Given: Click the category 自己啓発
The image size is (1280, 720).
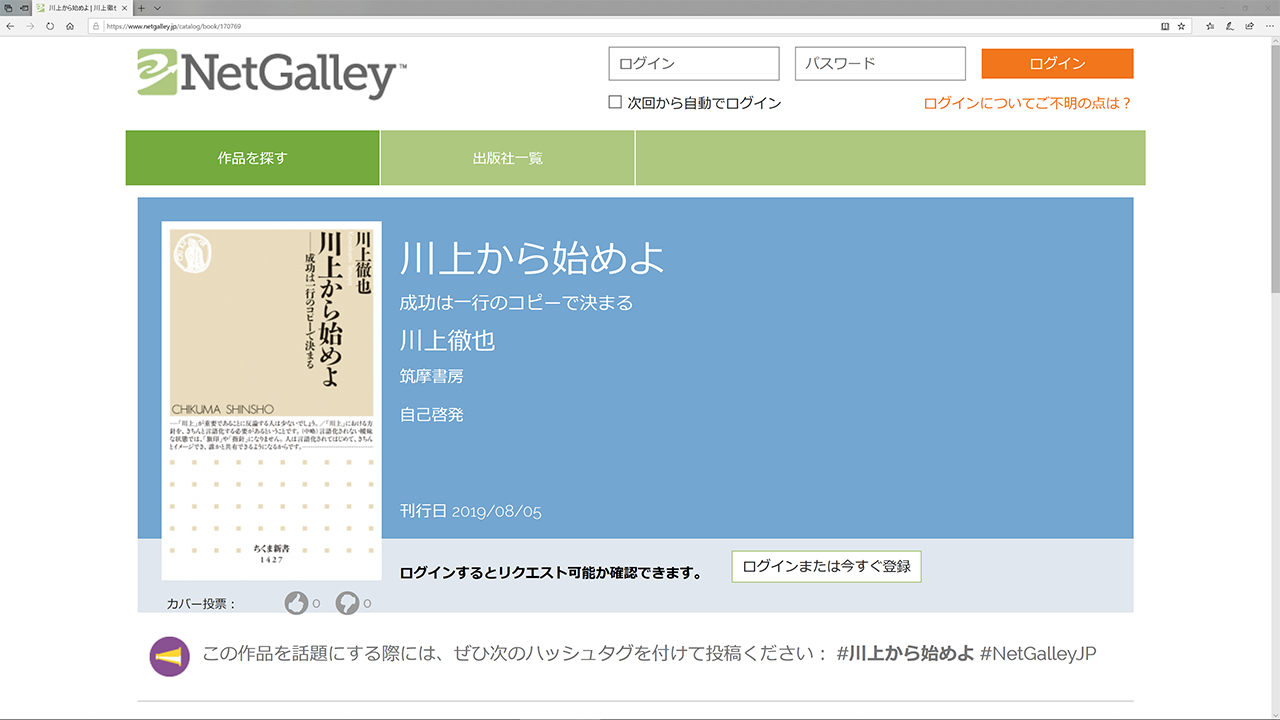Looking at the screenshot, I should click(x=432, y=415).
